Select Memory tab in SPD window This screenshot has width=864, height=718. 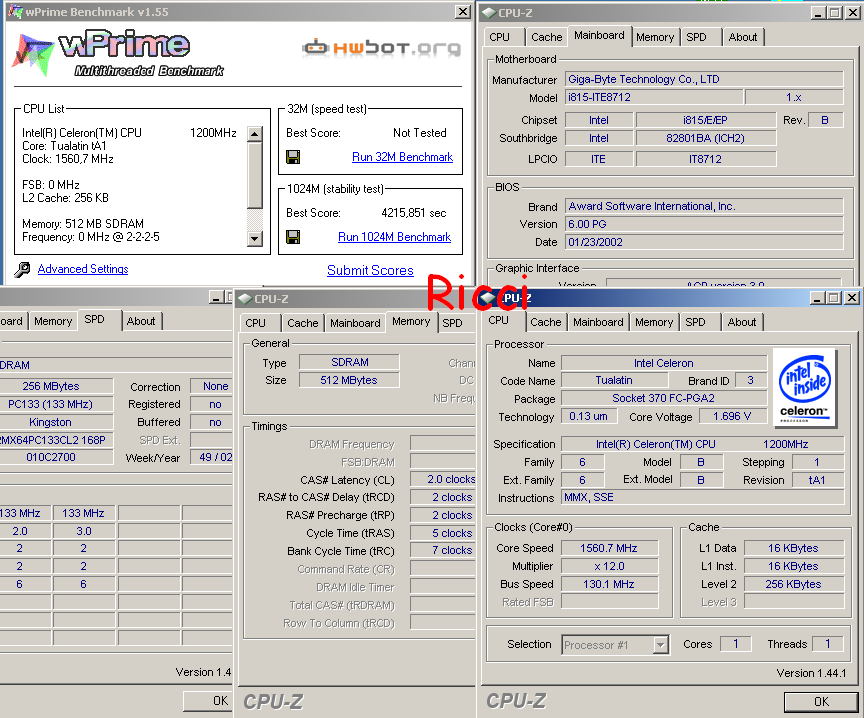click(x=53, y=321)
